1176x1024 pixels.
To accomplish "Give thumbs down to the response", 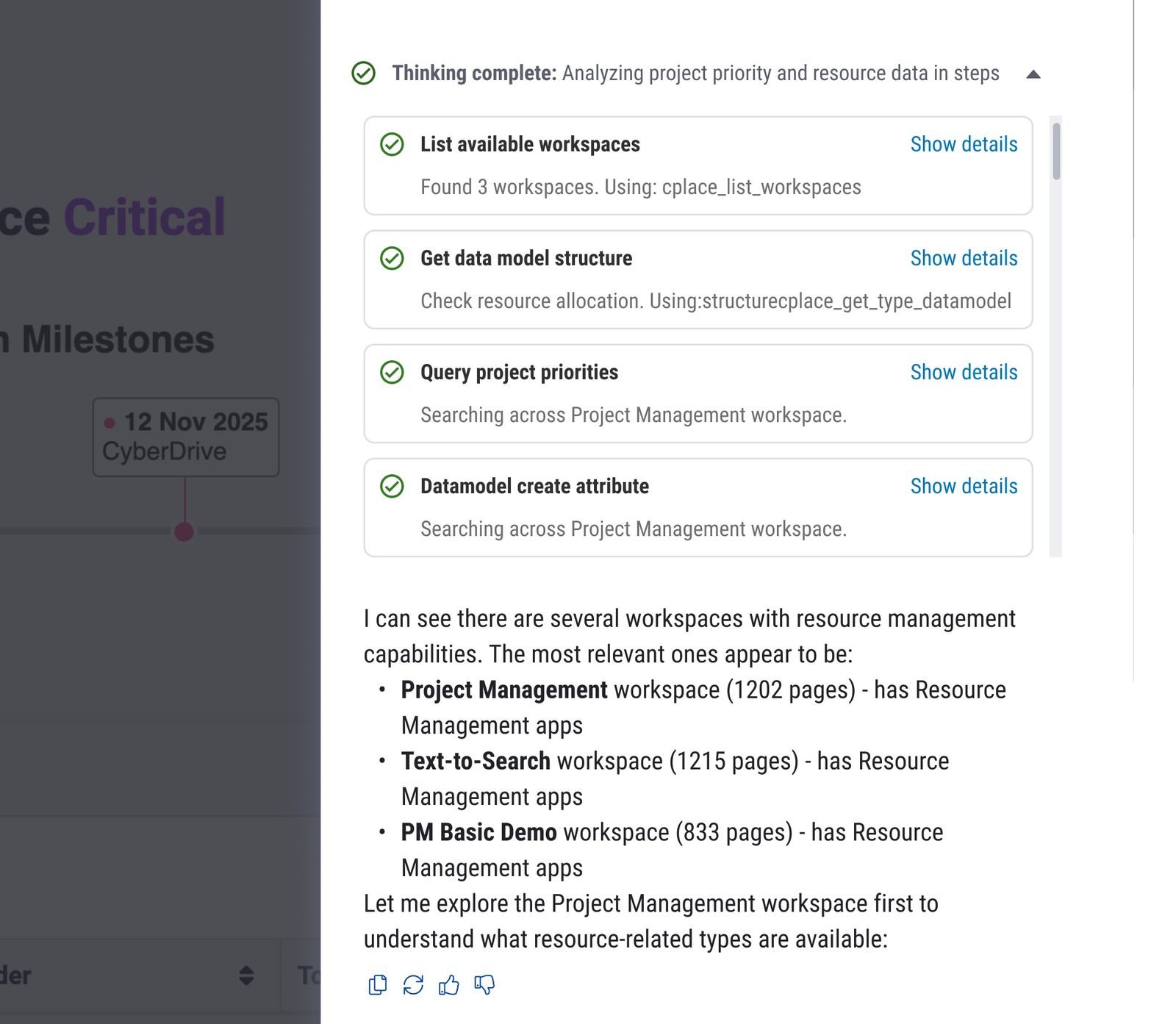I will (x=484, y=984).
